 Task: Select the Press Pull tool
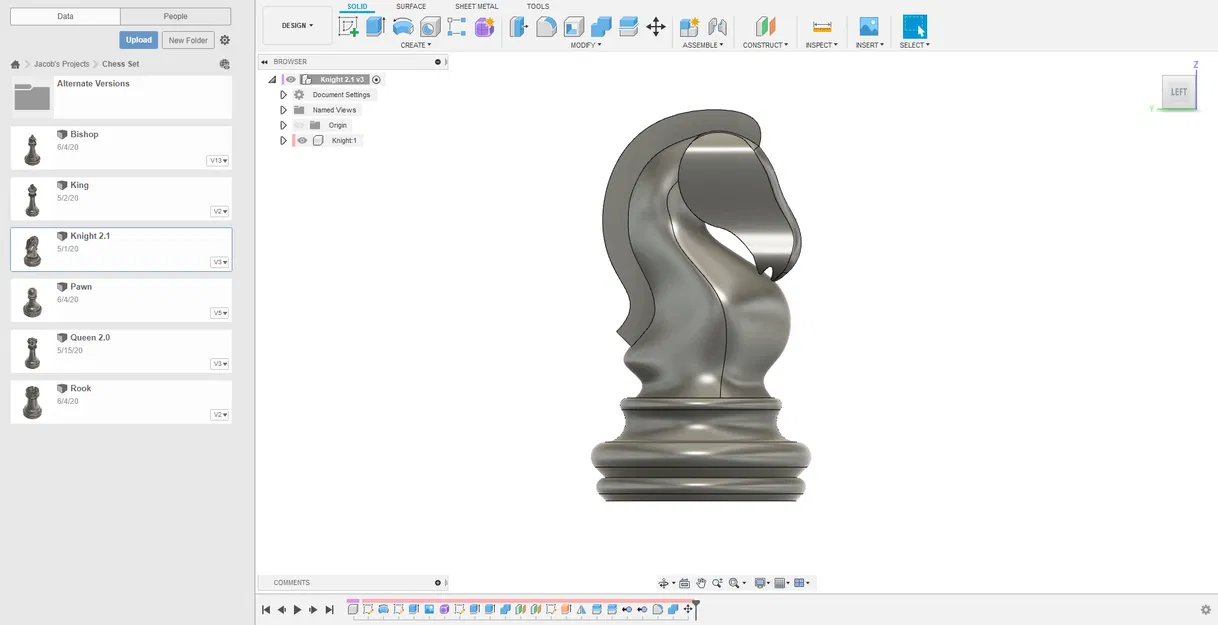point(517,25)
